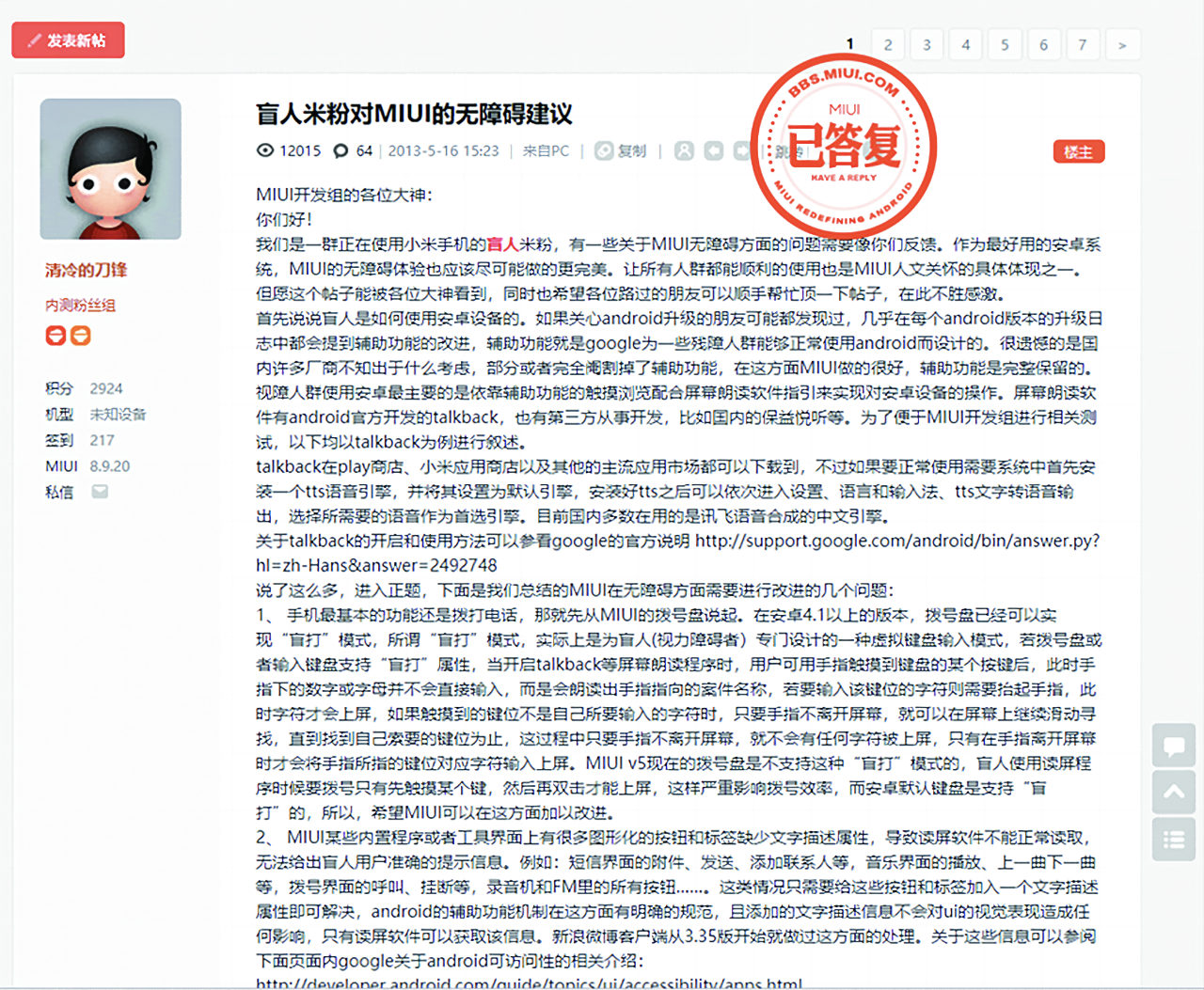The height and width of the screenshot is (990, 1204).
Task: Click the next-thread right arrow icon
Action: coord(742,150)
